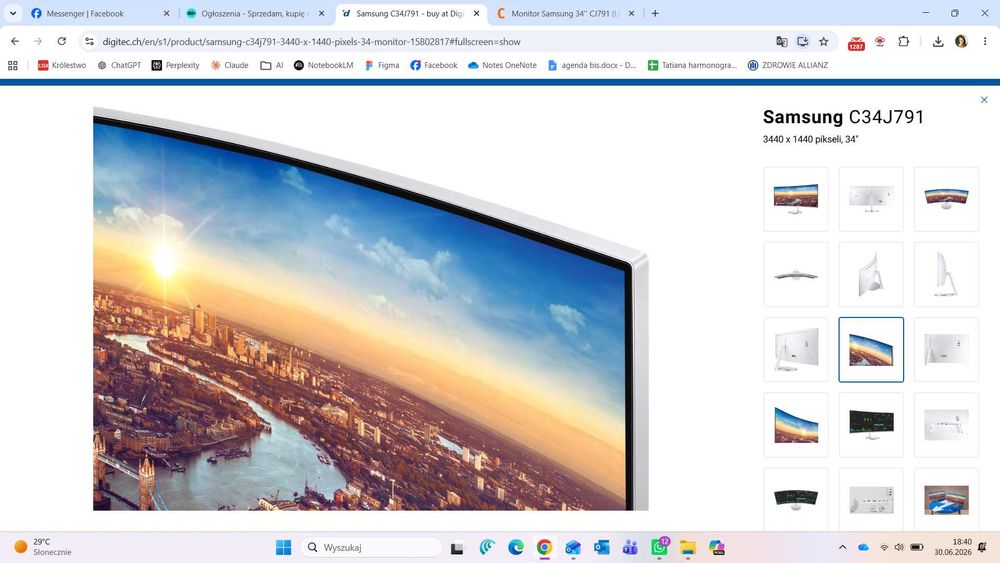The image size is (1000, 563).
Task: Open Figma bookmark
Action: (x=382, y=65)
